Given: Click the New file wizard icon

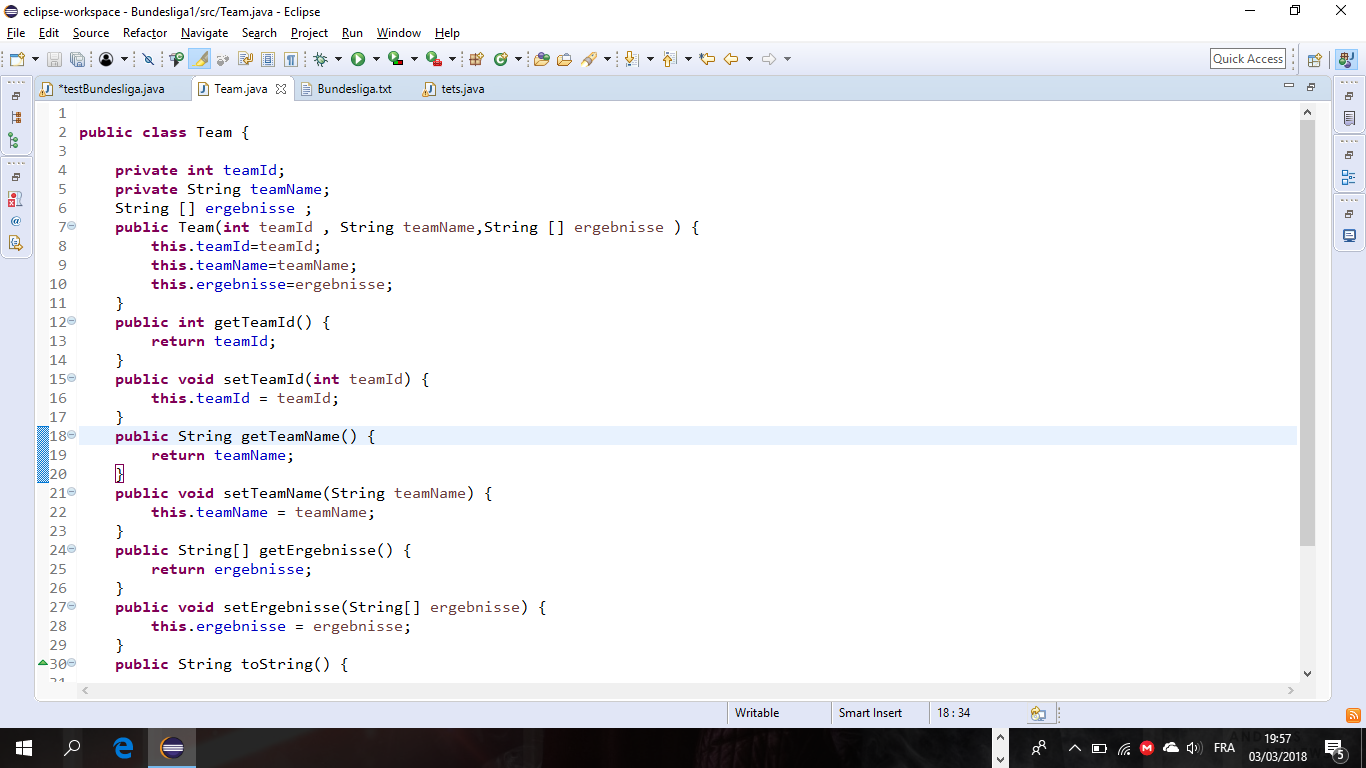Looking at the screenshot, I should click(17, 59).
